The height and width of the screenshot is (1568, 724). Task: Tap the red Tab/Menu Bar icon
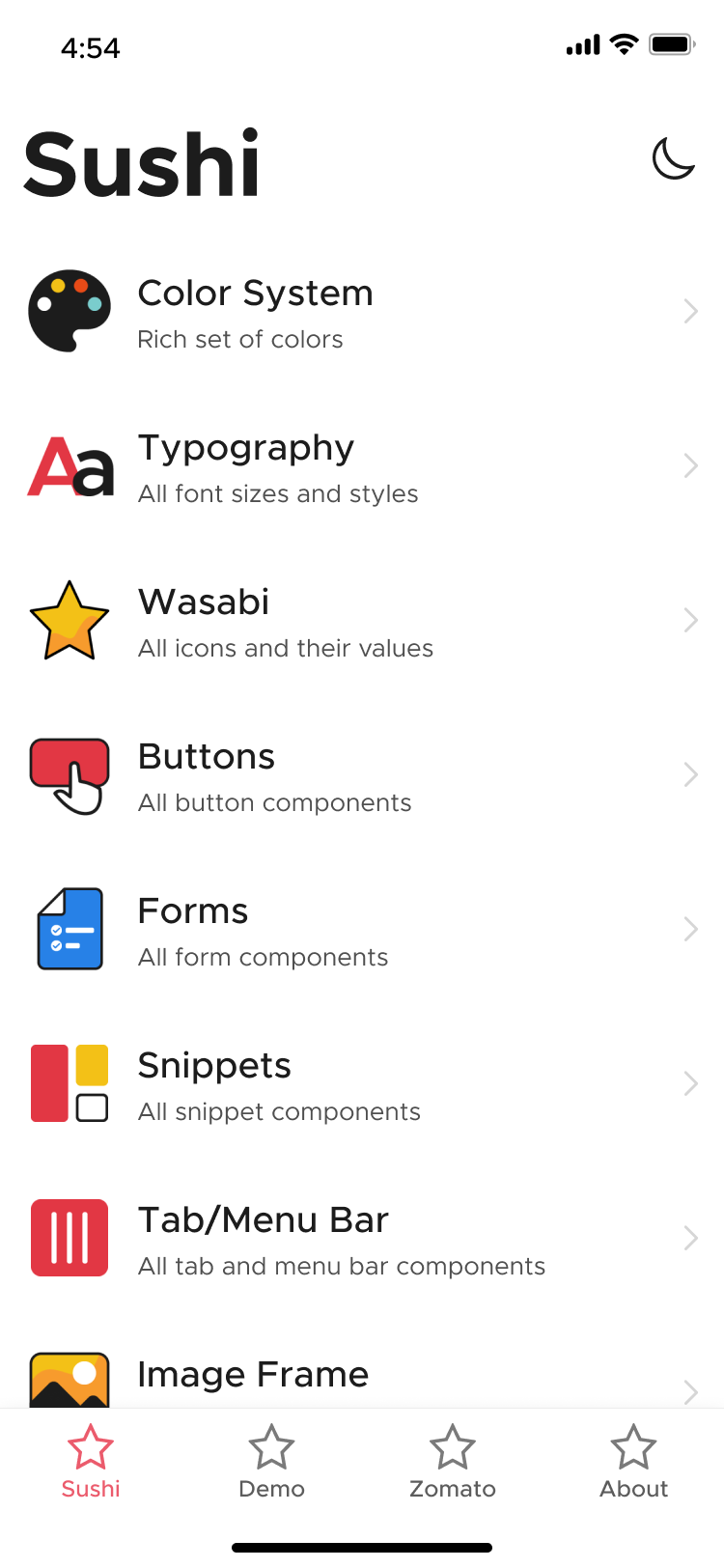[x=70, y=1238]
